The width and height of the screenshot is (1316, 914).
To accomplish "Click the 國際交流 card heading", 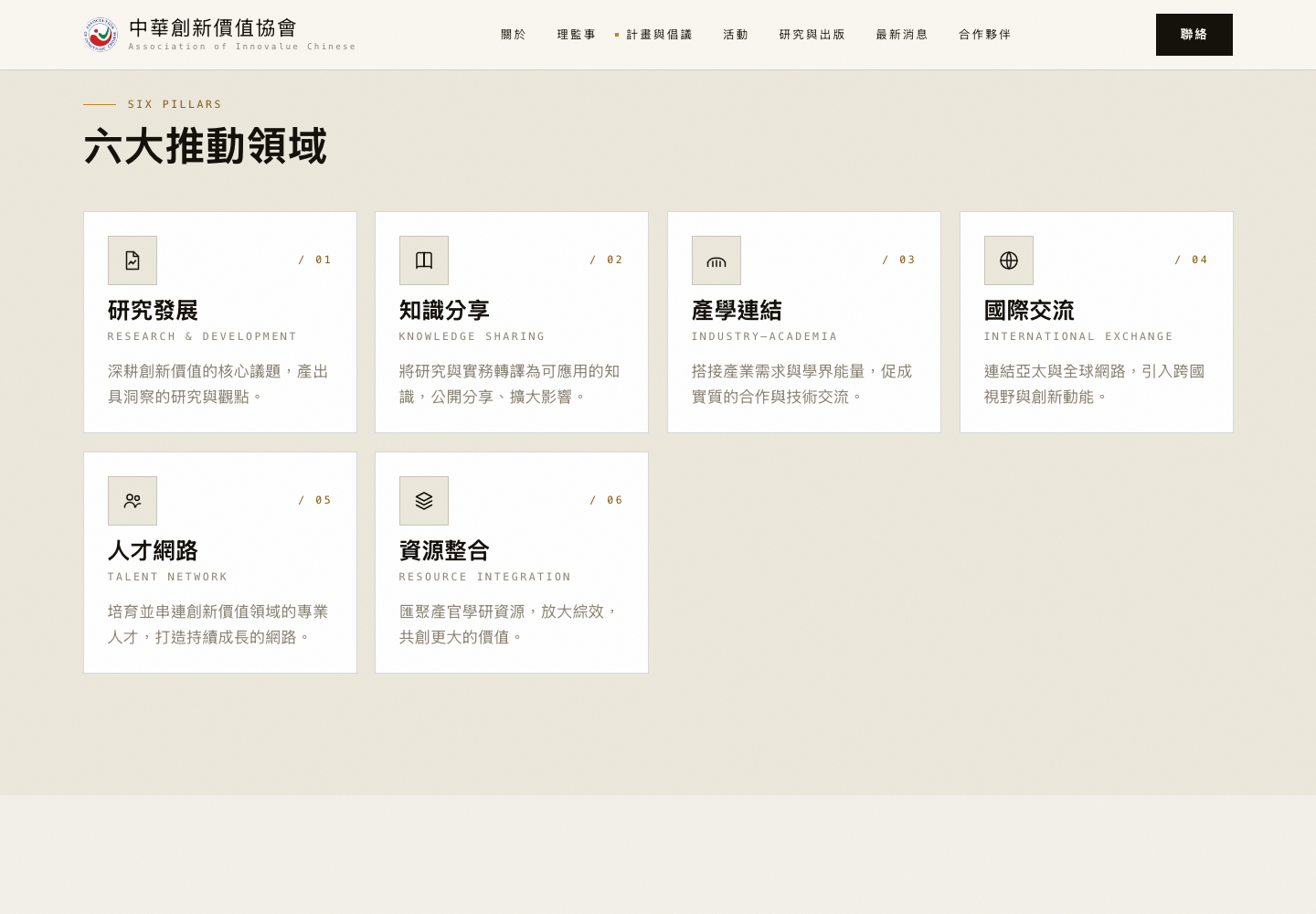I will coord(1029,311).
